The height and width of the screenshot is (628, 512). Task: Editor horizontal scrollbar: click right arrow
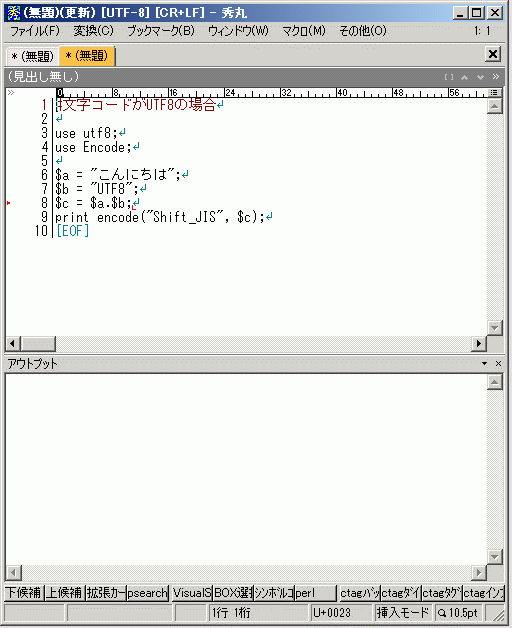pos(479,344)
